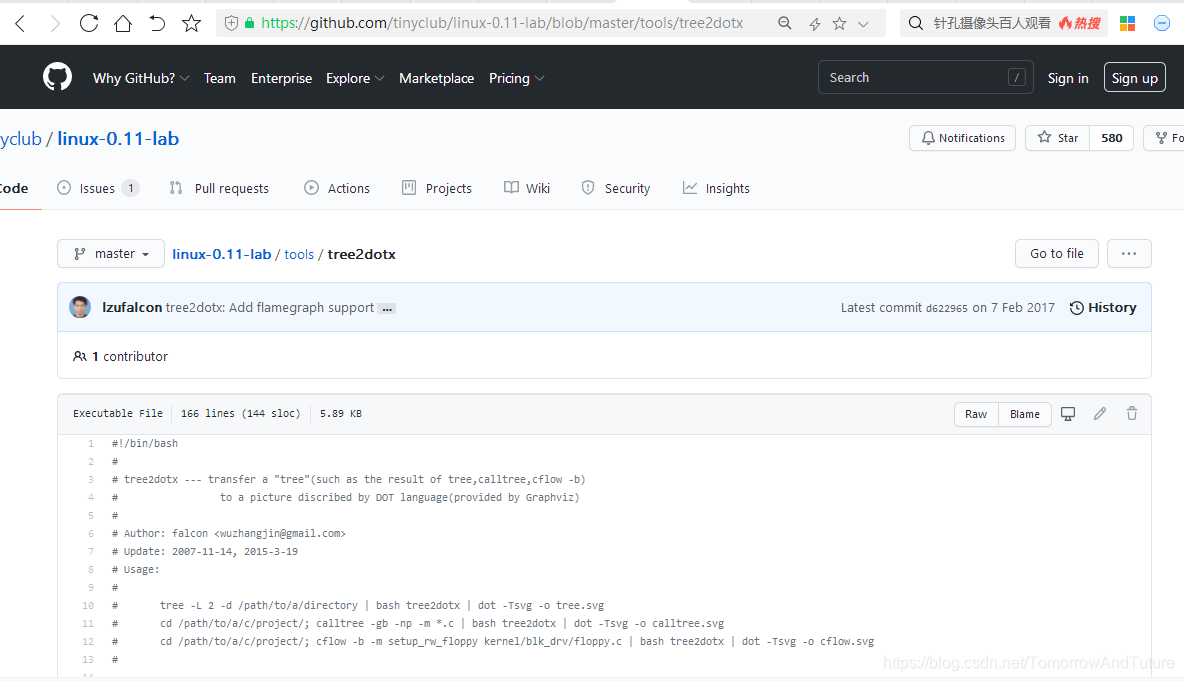Click the lightning icon in the address bar
The width and height of the screenshot is (1184, 681).
pyautogui.click(x=814, y=22)
